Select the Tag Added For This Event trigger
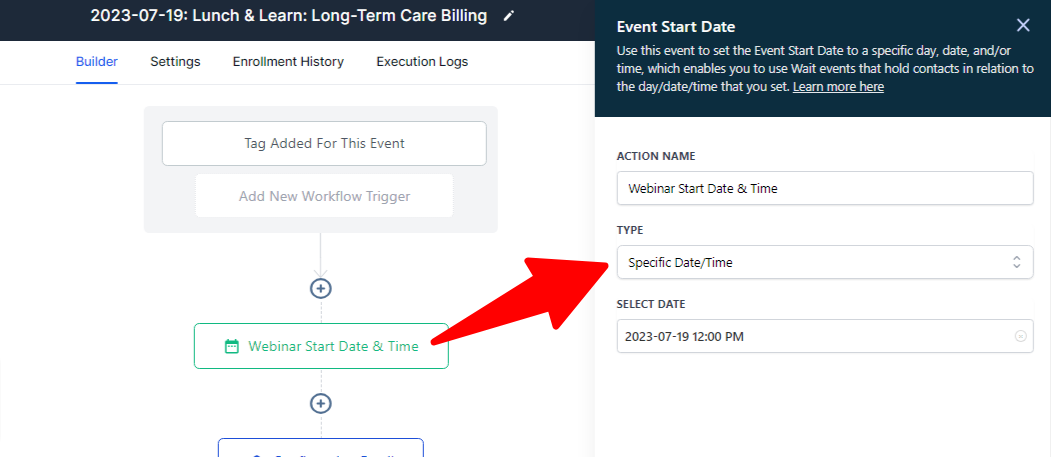Viewport: 1051px width, 457px height. pyautogui.click(x=324, y=143)
